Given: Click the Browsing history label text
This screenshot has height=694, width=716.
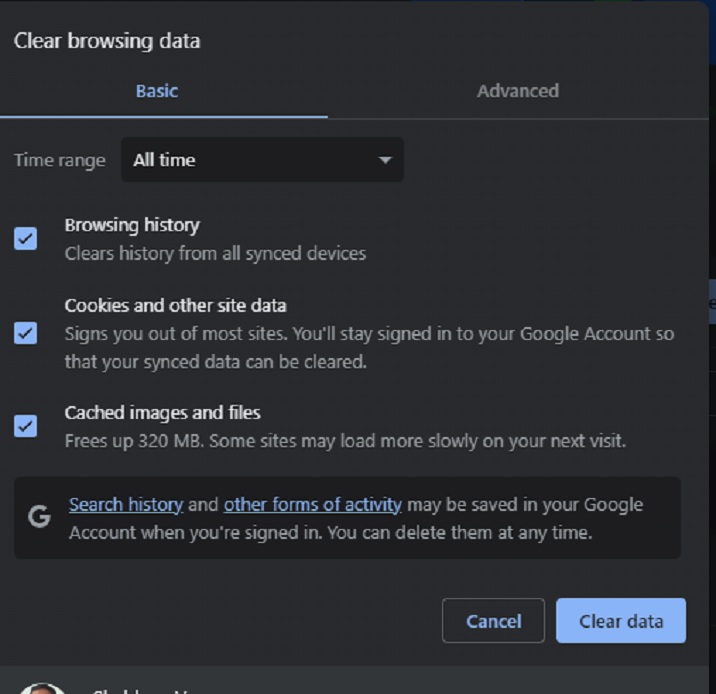Looking at the screenshot, I should point(132,225).
